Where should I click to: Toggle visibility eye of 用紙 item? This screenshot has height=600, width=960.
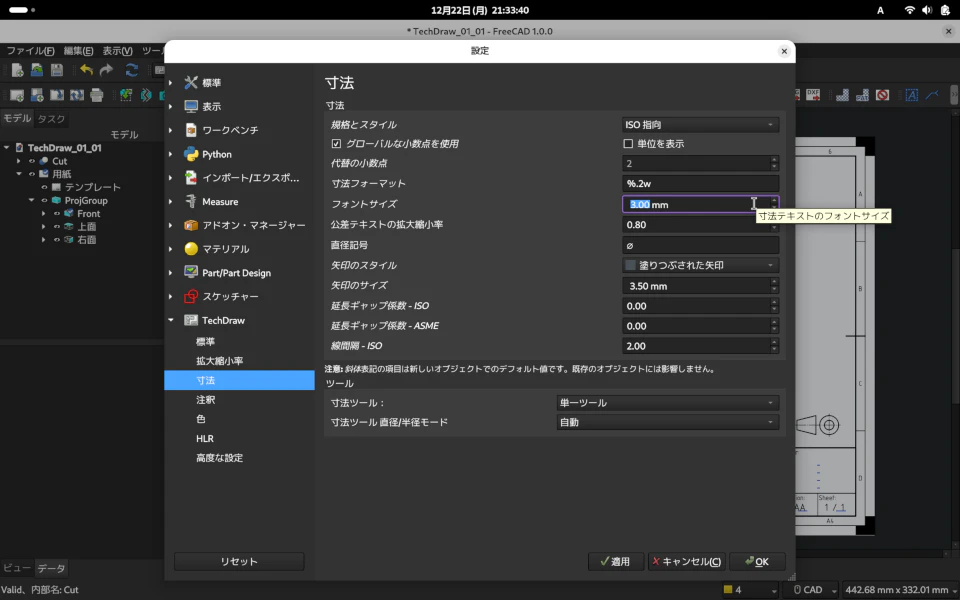point(32,174)
